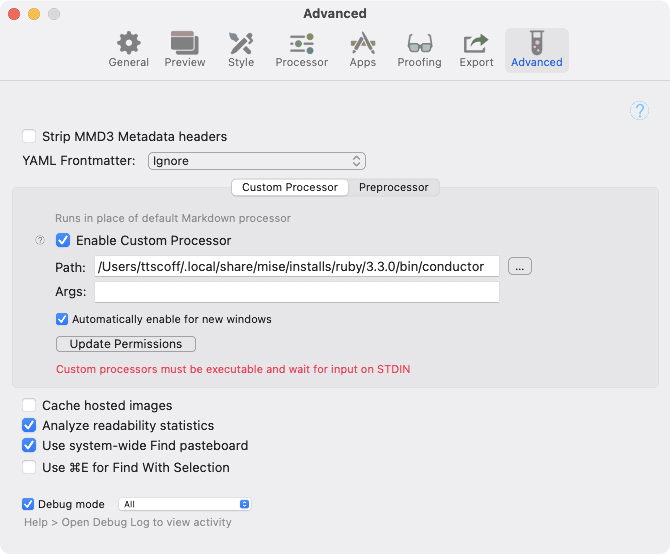Open the Preview preferences pane

click(185, 50)
